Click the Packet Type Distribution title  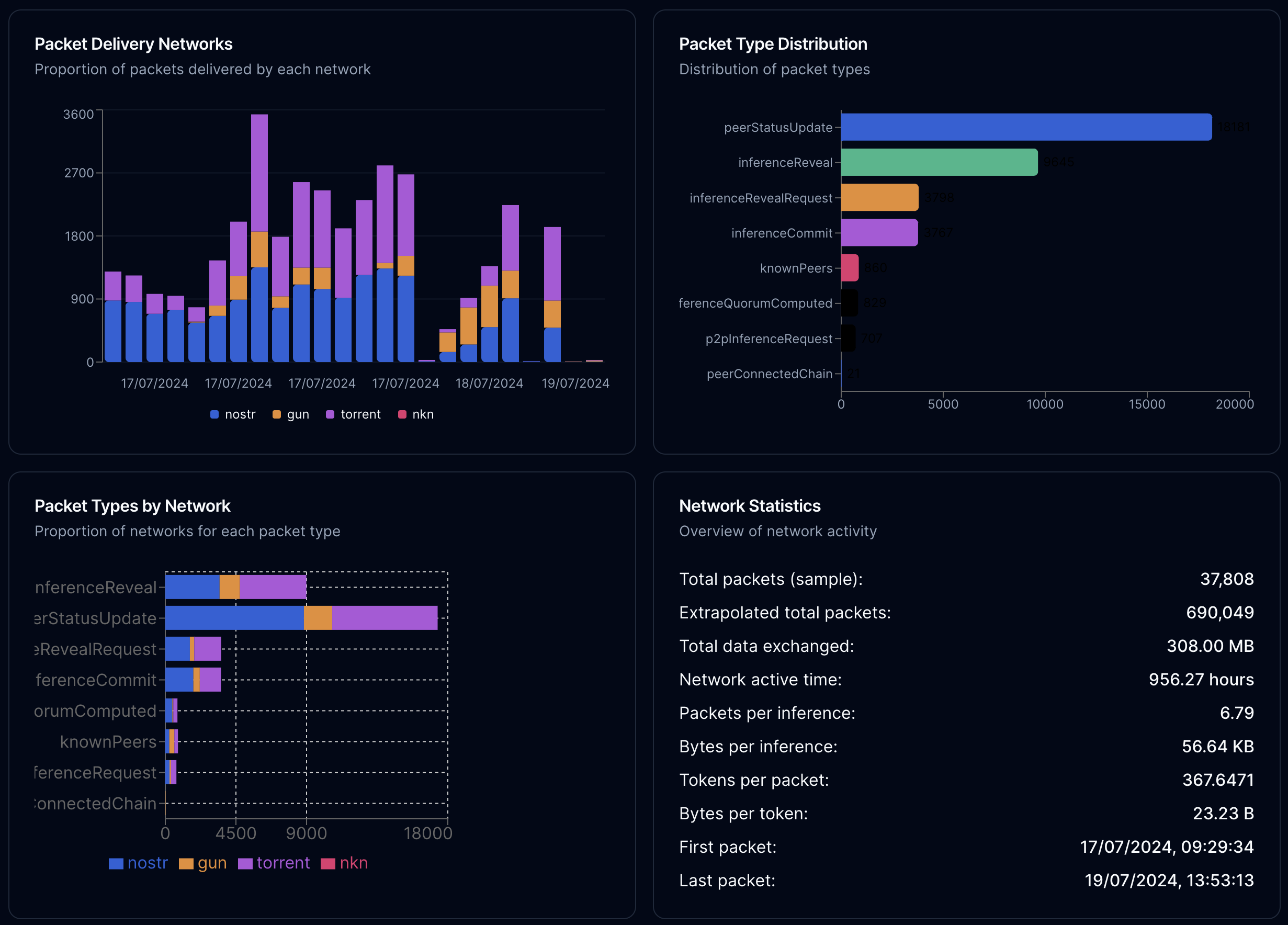(773, 44)
